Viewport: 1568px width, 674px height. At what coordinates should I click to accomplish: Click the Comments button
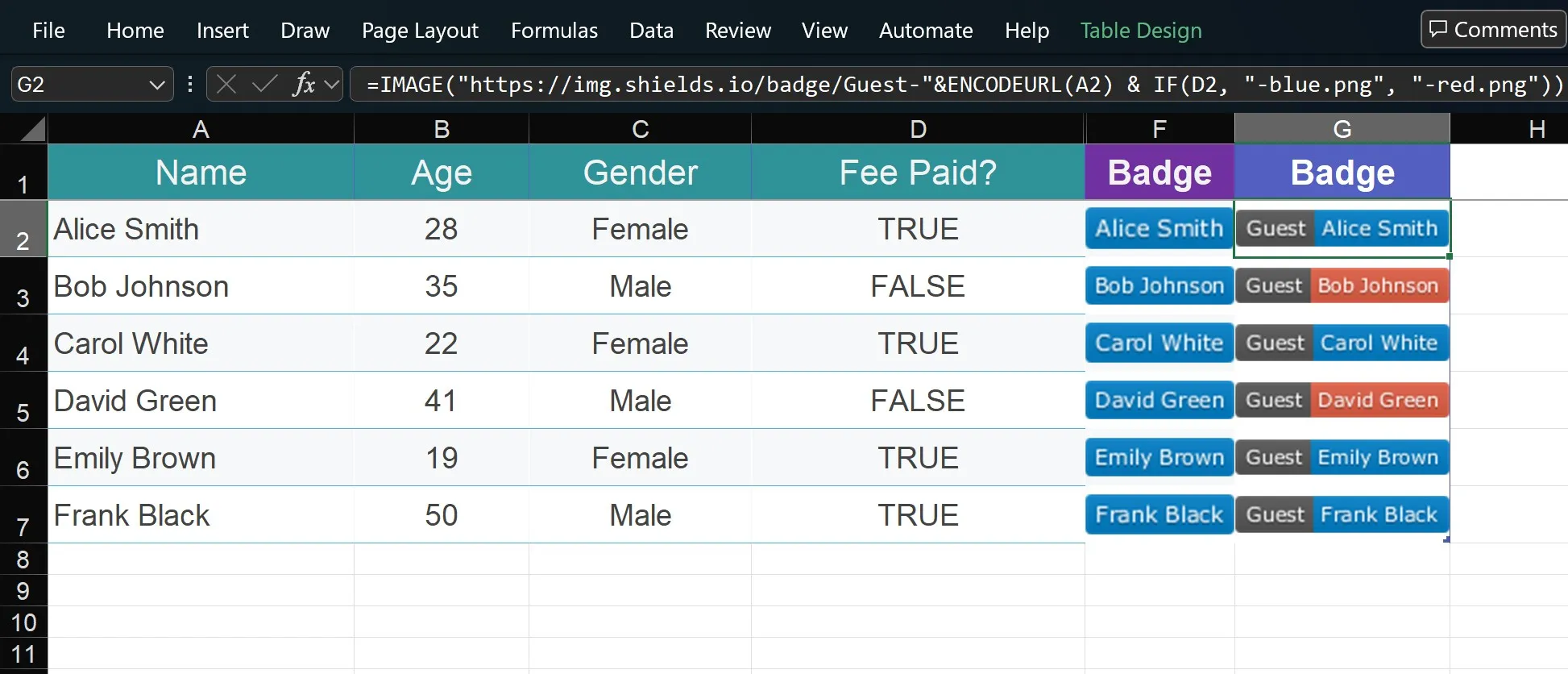coord(1493,29)
